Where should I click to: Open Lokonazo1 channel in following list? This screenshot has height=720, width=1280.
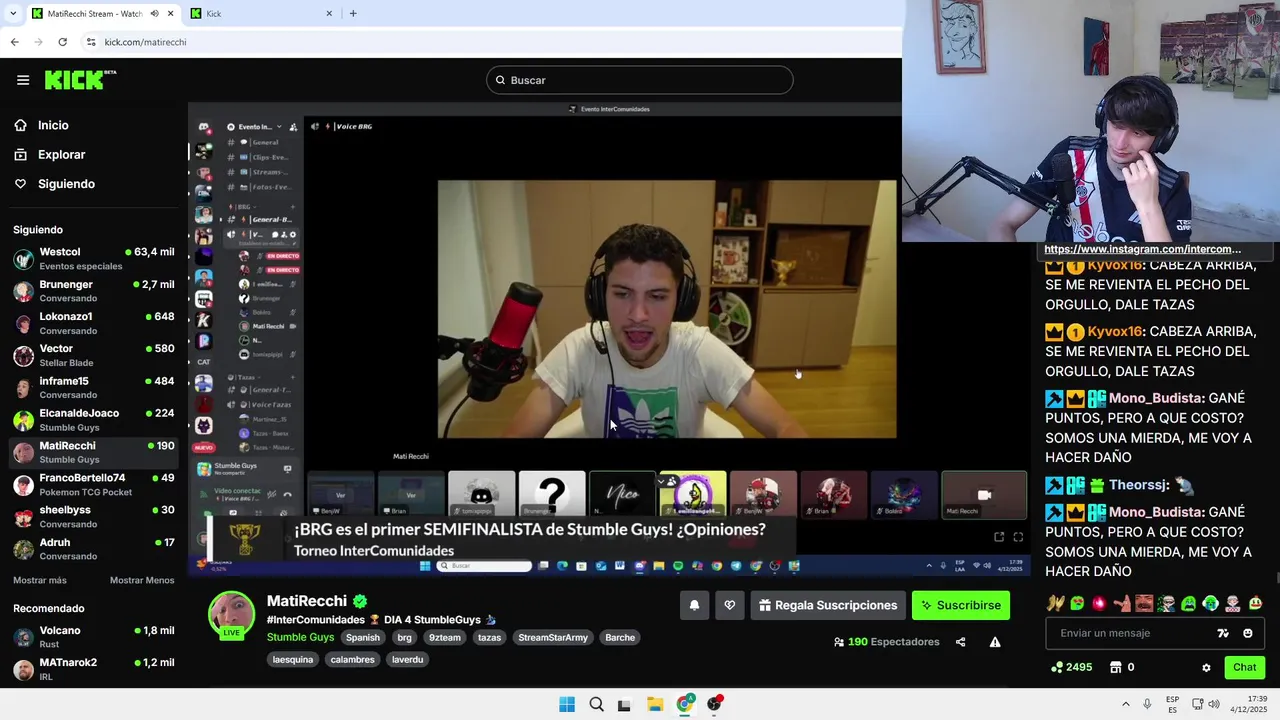[x=94, y=323]
